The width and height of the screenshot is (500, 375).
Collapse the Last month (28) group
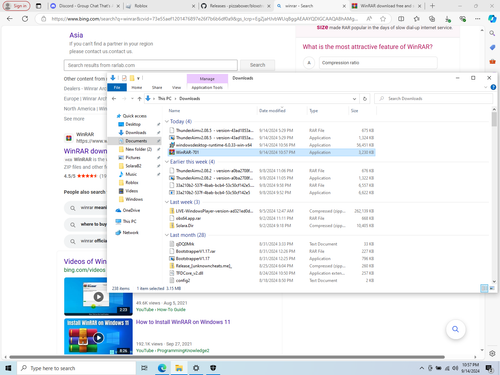[x=167, y=235]
